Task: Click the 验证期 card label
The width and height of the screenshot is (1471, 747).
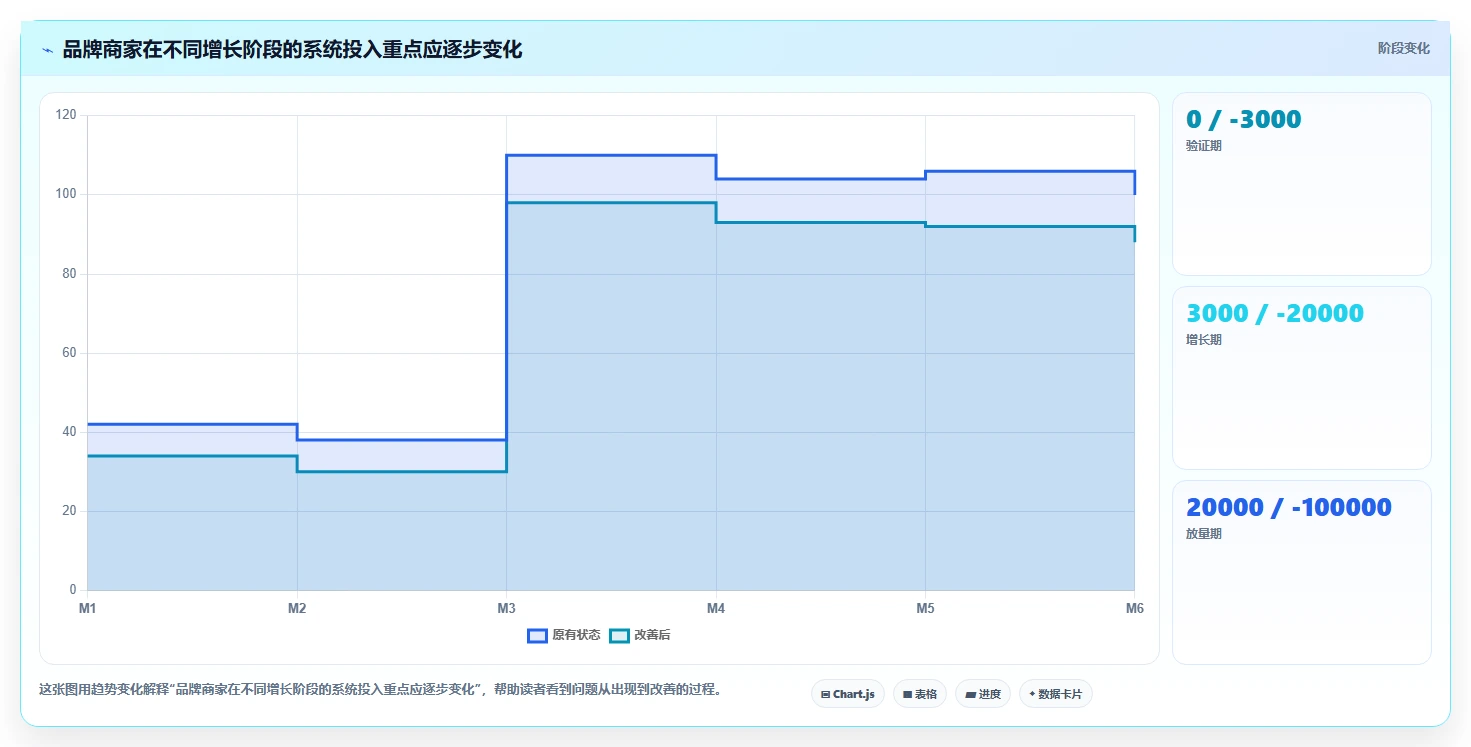Action: click(1203, 146)
